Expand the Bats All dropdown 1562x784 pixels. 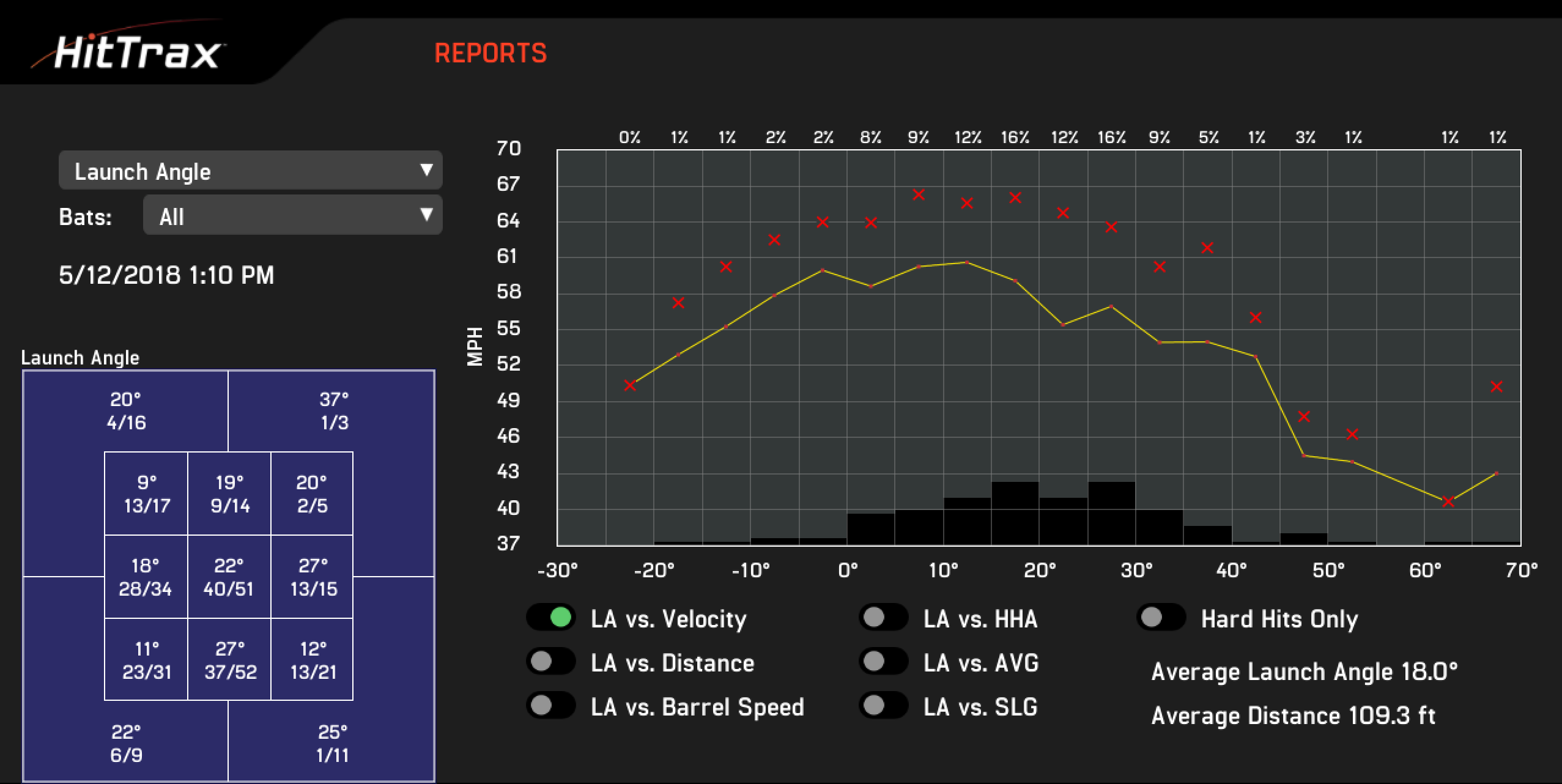[x=292, y=215]
